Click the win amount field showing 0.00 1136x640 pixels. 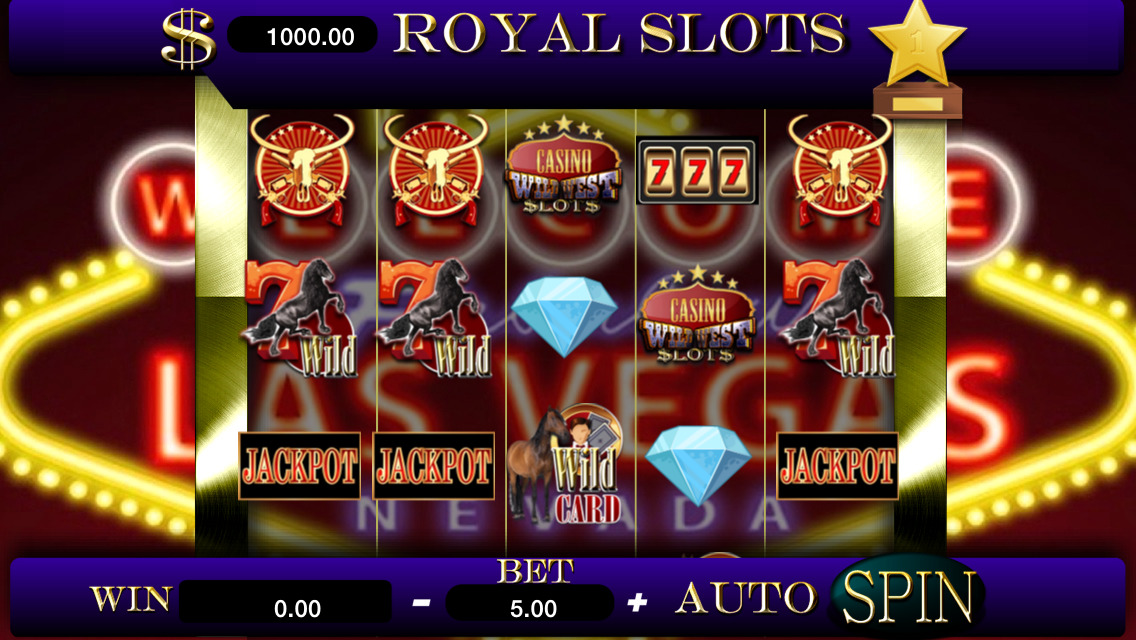(x=285, y=602)
